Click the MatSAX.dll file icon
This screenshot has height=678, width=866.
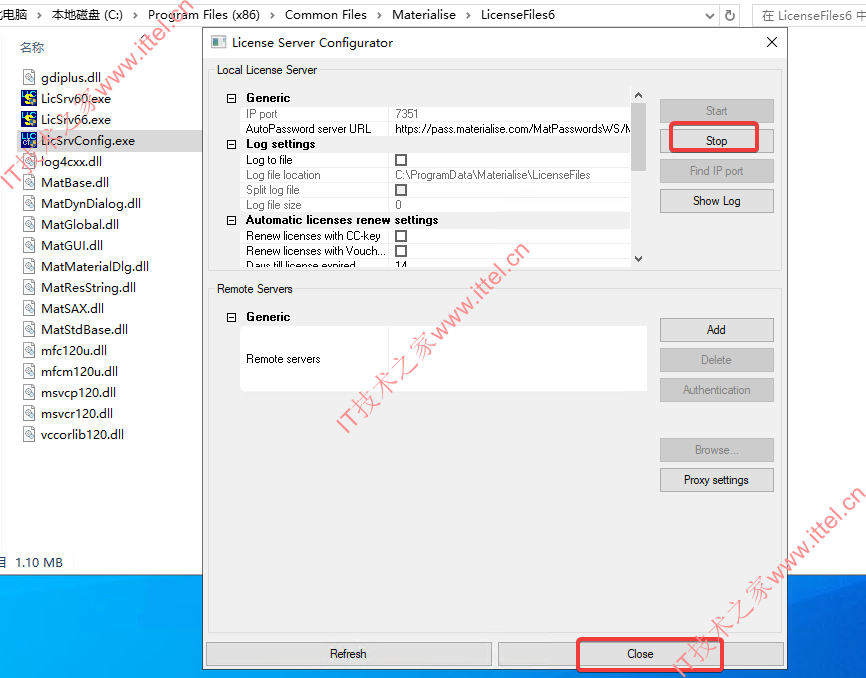pyautogui.click(x=29, y=308)
